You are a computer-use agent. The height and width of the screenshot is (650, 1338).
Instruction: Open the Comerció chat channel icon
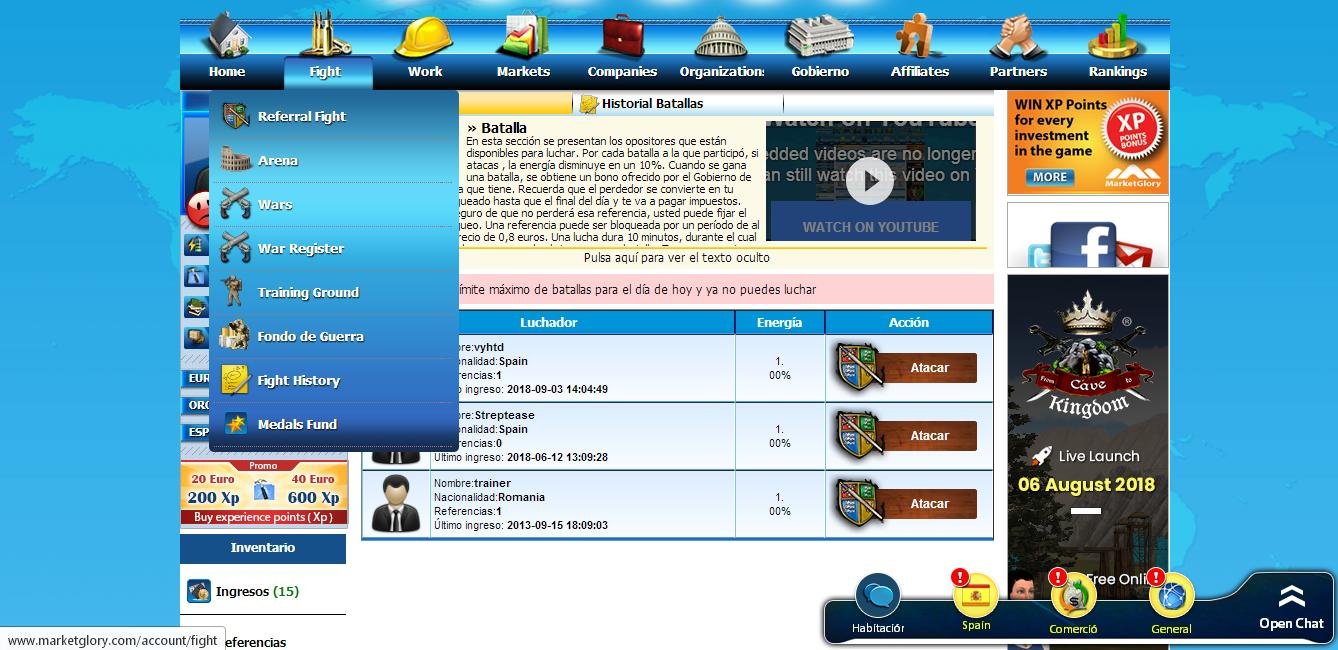click(1073, 597)
